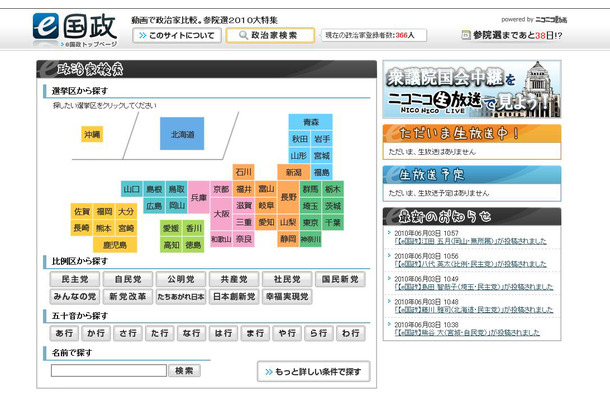Screen dimensions: 610x400
Task: Filter names by ま行
Action: (255, 333)
